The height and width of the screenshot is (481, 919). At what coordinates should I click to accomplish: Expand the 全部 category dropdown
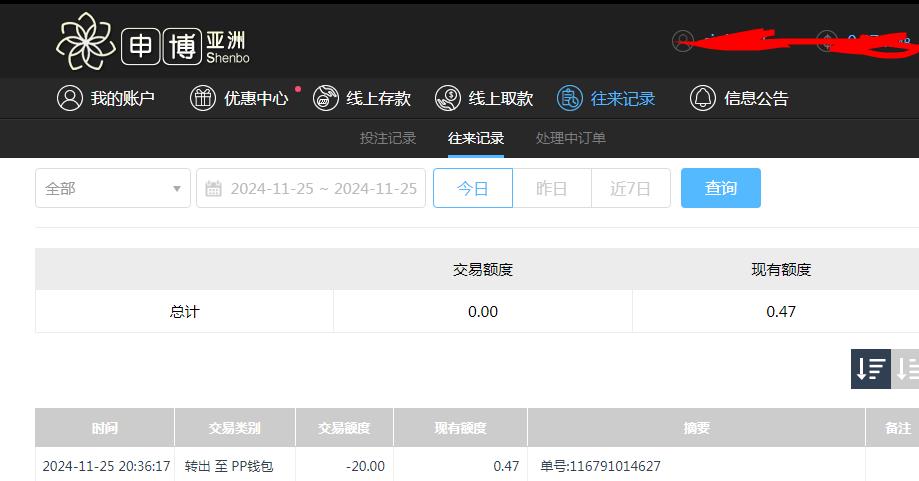[113, 188]
